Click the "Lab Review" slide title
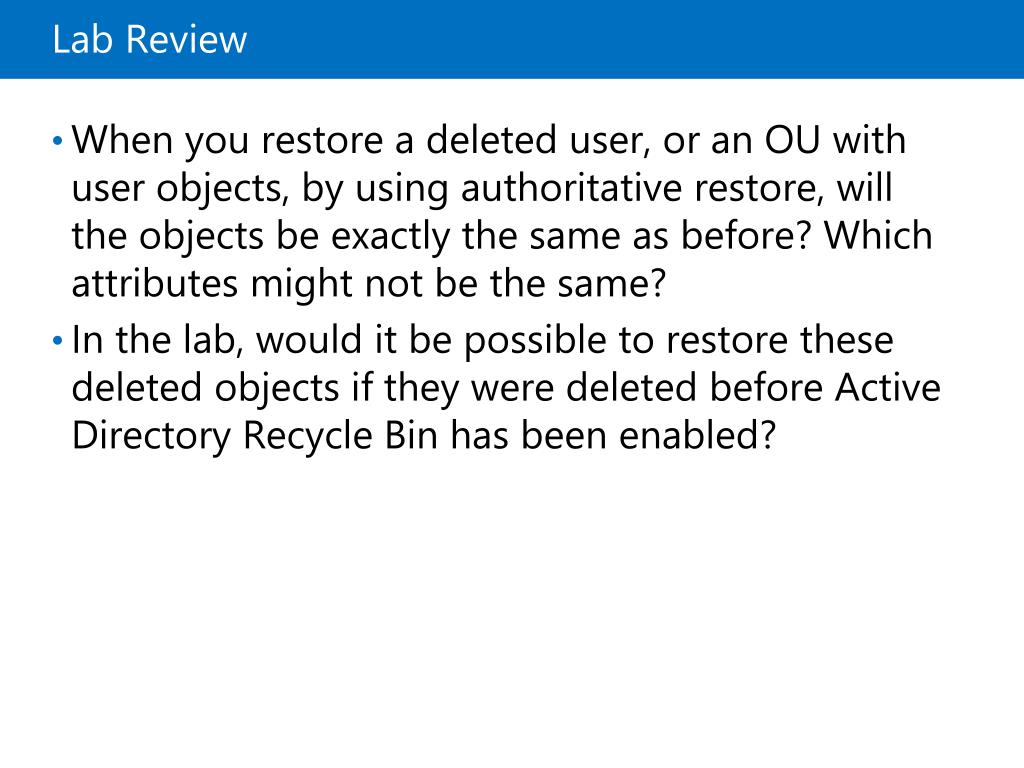Image resolution: width=1024 pixels, height=768 pixels. 150,39
